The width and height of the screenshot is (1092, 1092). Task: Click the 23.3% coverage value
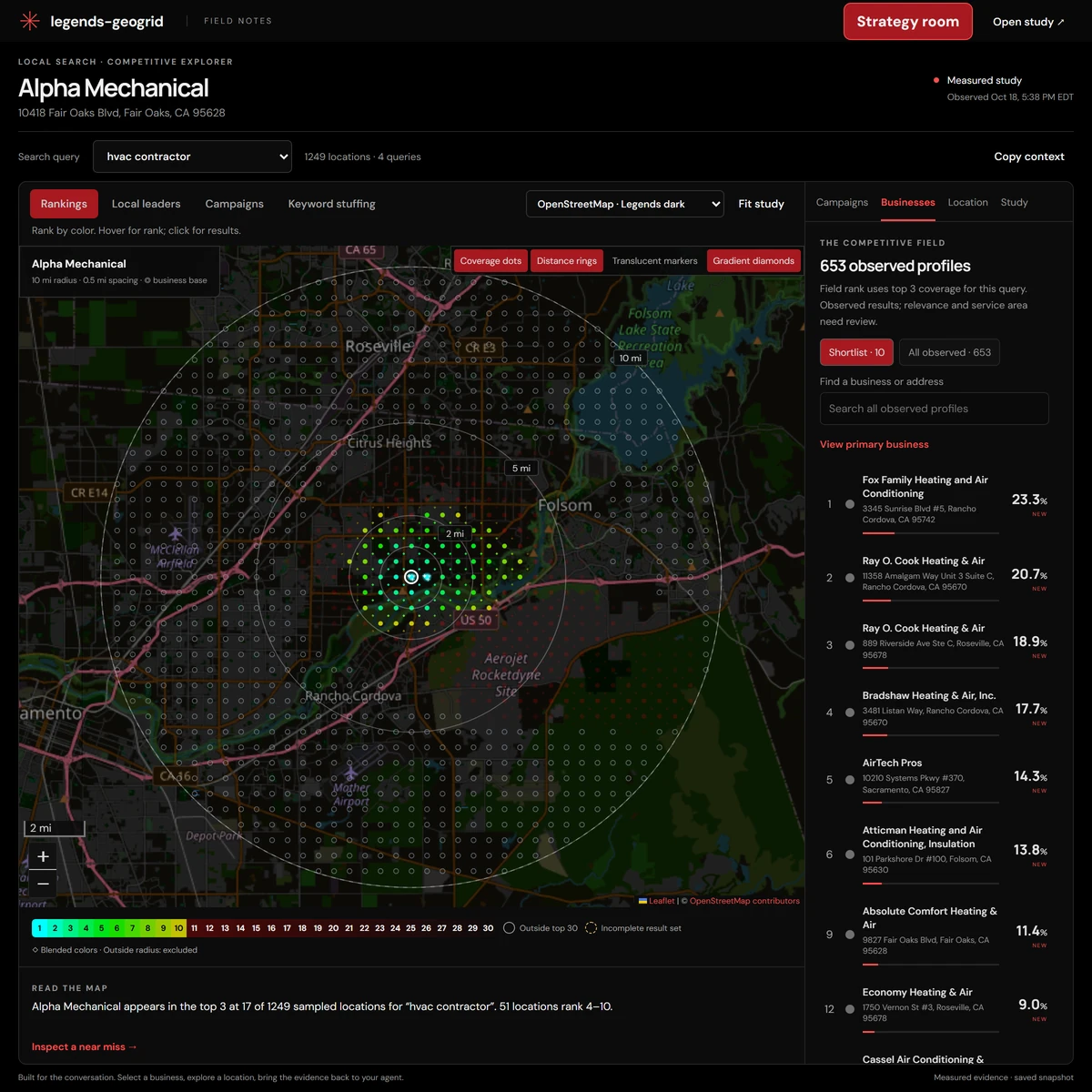pyautogui.click(x=1029, y=500)
